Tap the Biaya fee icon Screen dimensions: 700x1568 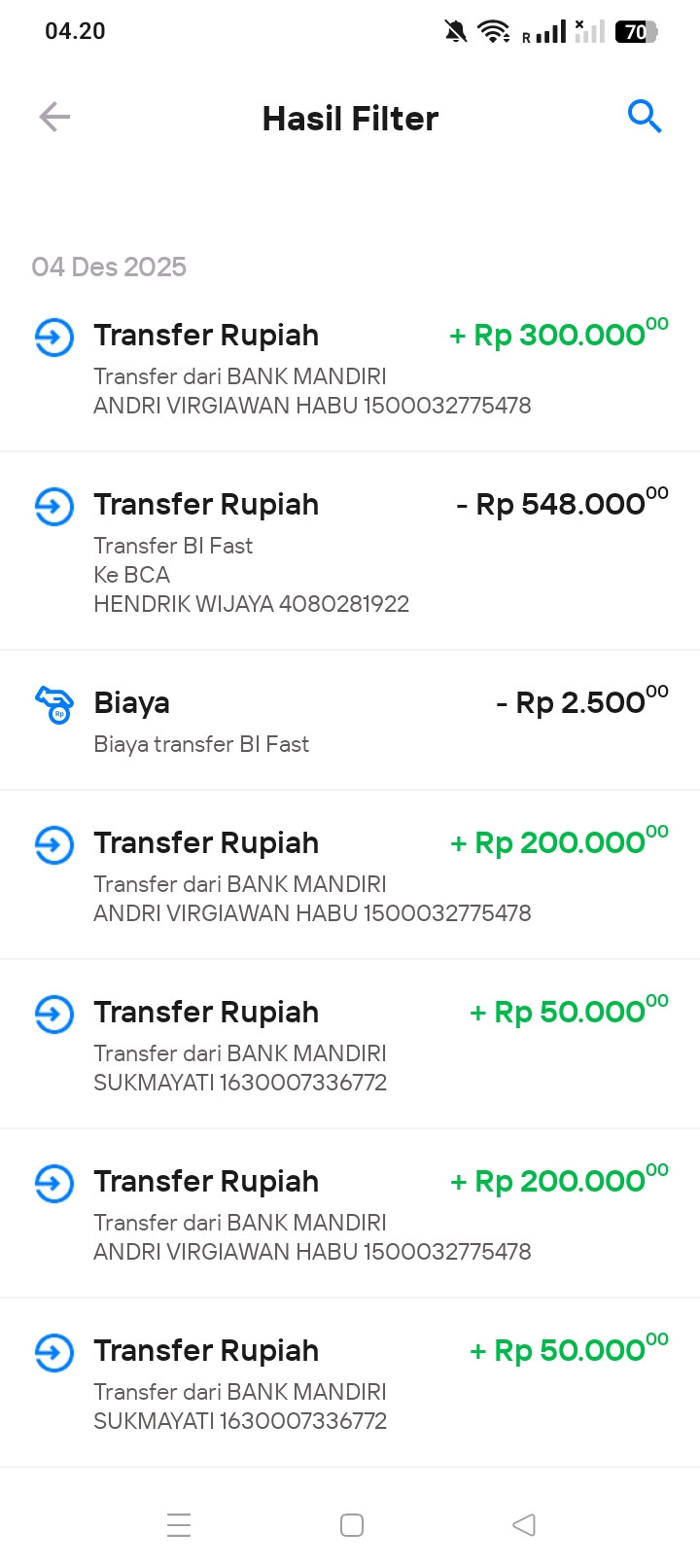coord(54,704)
